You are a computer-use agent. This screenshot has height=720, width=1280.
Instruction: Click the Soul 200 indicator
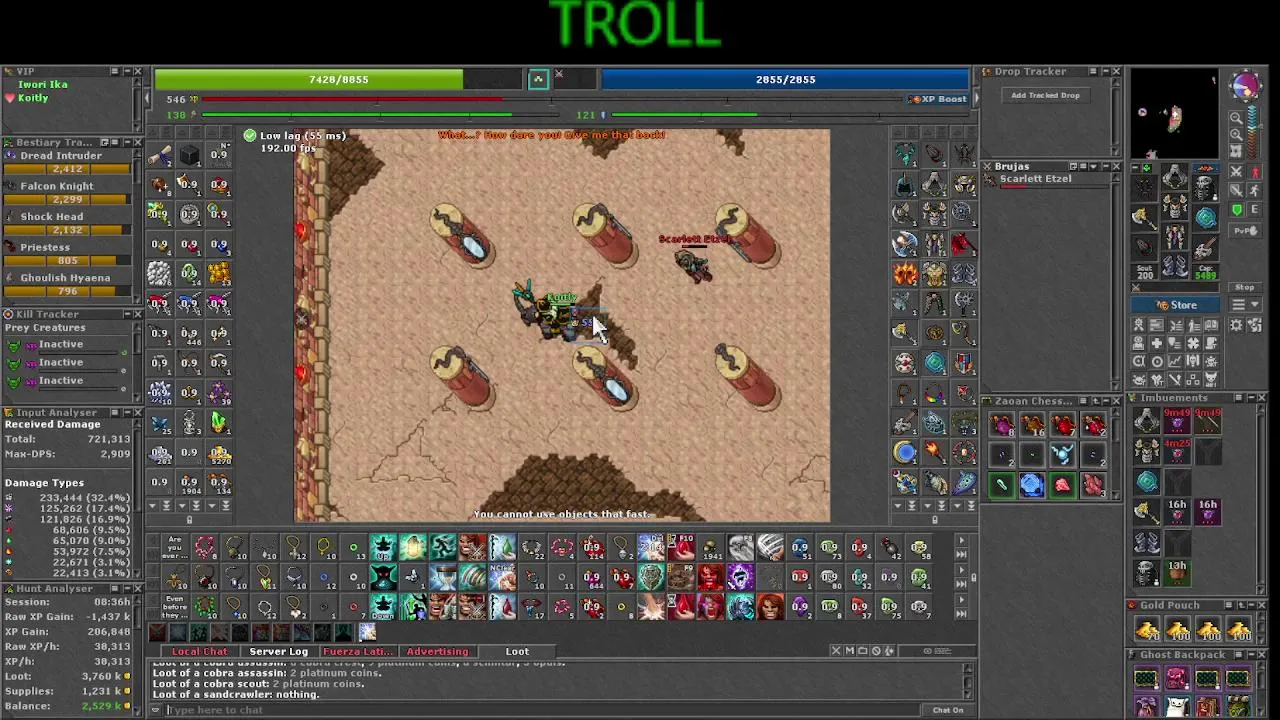point(1145,272)
